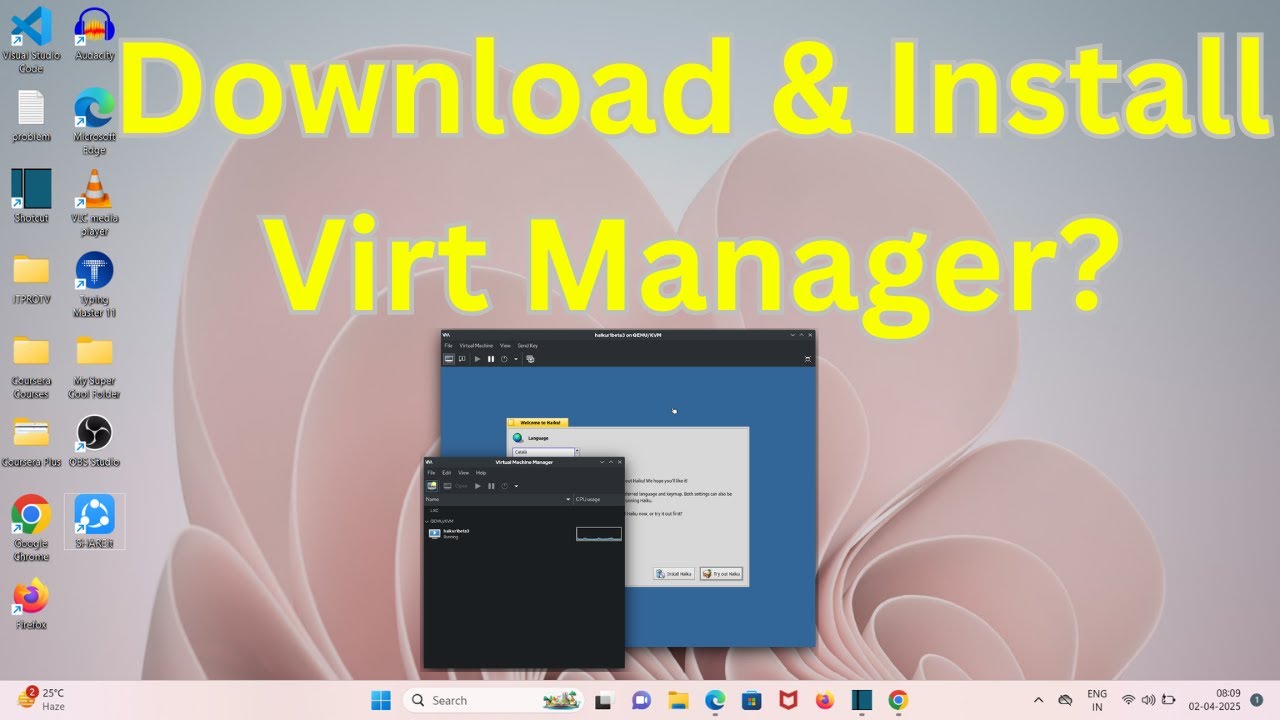Open the ENG IN language switcher

(1097, 700)
